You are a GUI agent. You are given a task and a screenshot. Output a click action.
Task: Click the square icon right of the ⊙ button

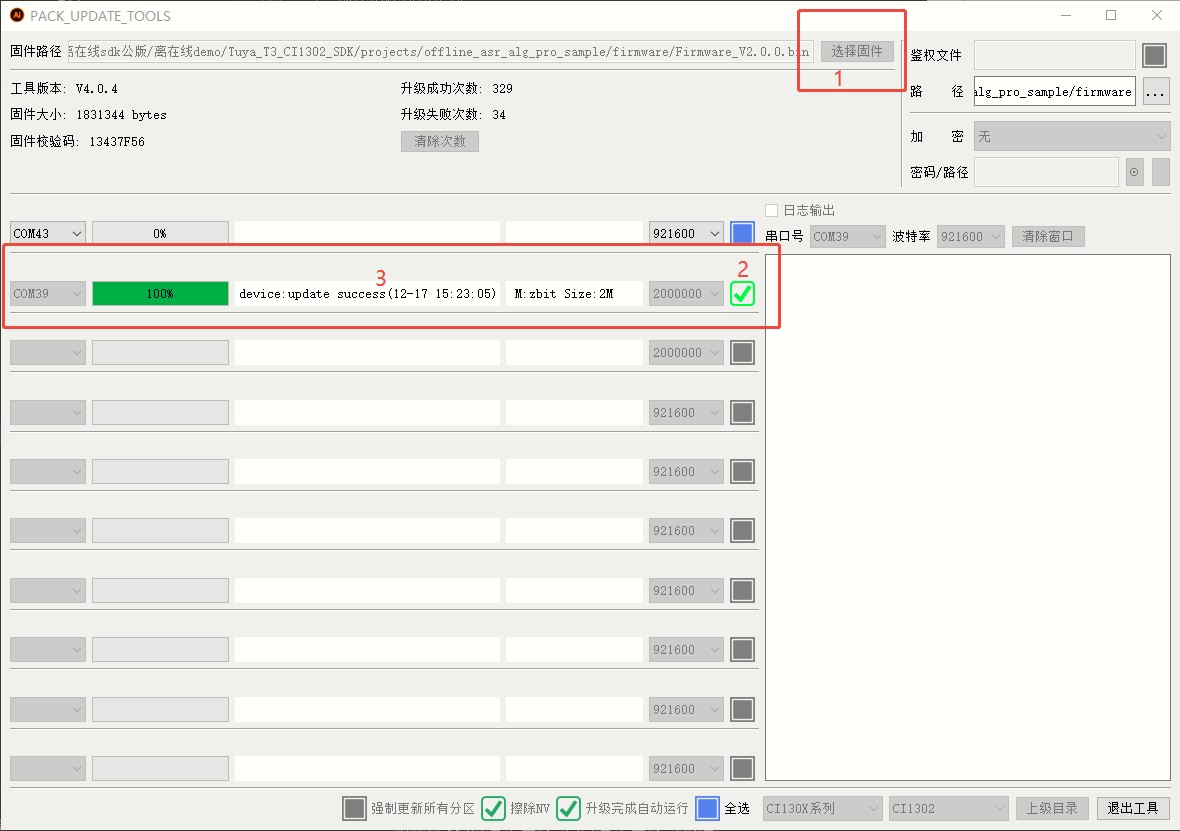[x=1160, y=172]
